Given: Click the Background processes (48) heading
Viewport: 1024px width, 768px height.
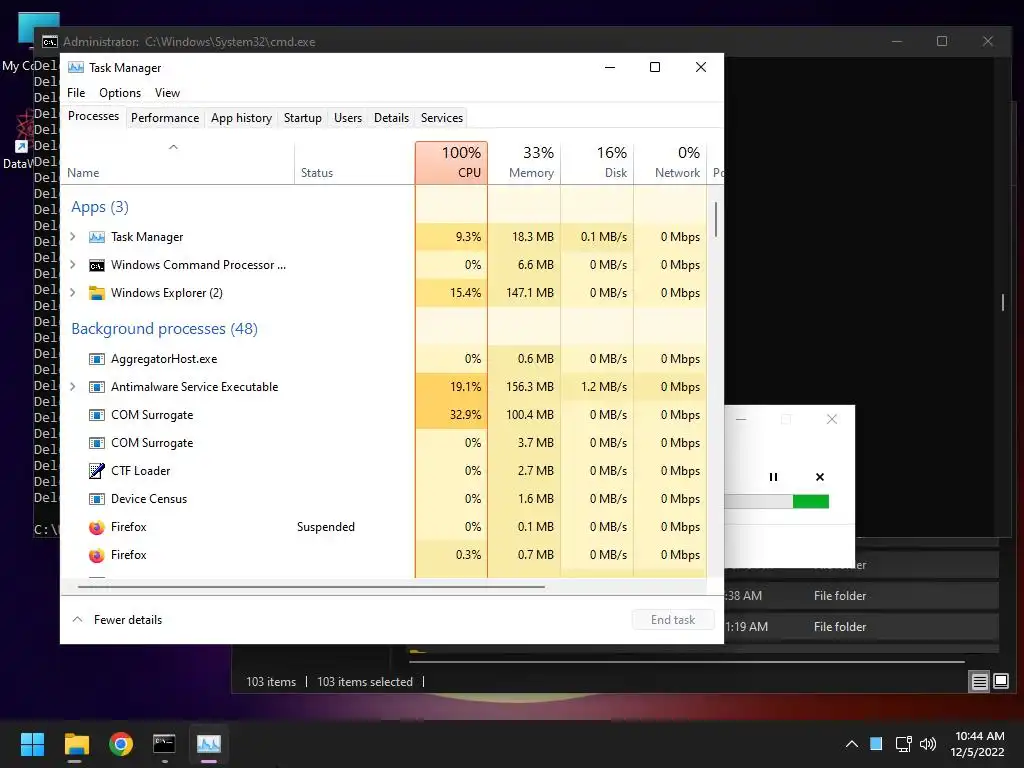Looking at the screenshot, I should [x=165, y=328].
